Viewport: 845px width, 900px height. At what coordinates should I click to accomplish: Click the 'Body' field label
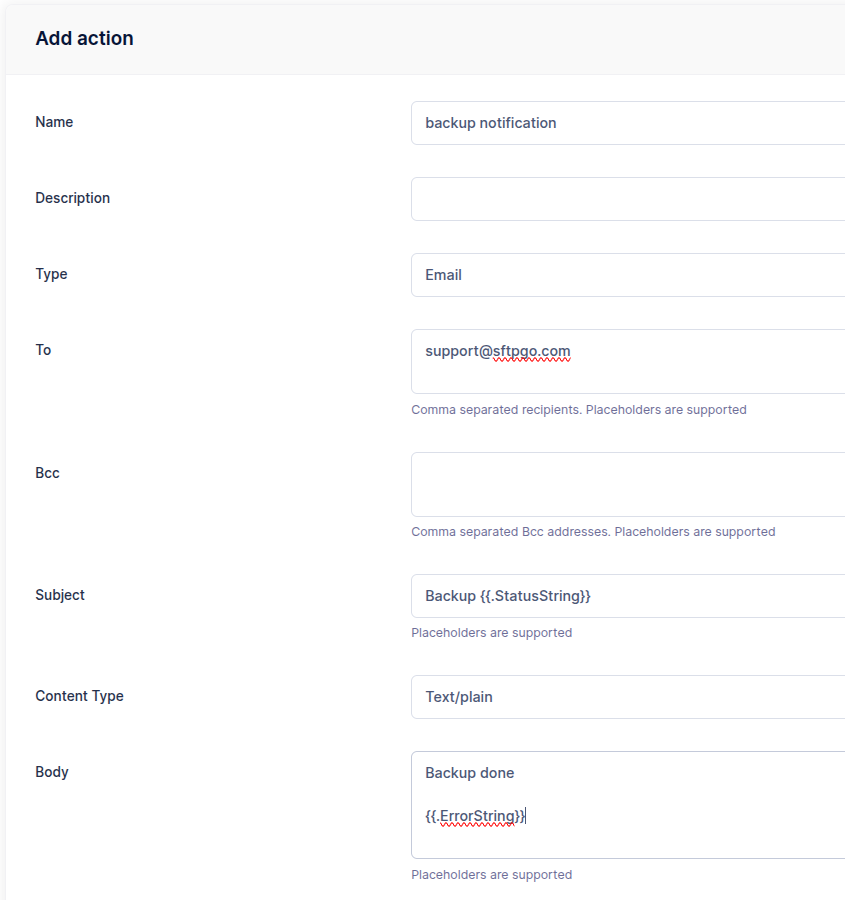52,772
